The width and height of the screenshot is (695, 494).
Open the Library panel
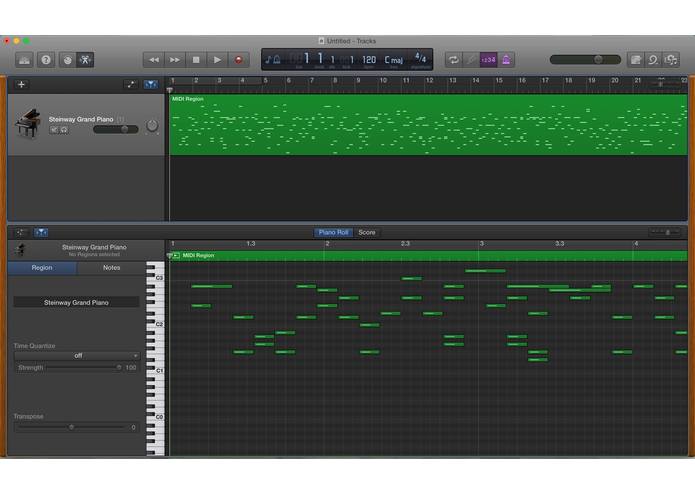tap(24, 60)
